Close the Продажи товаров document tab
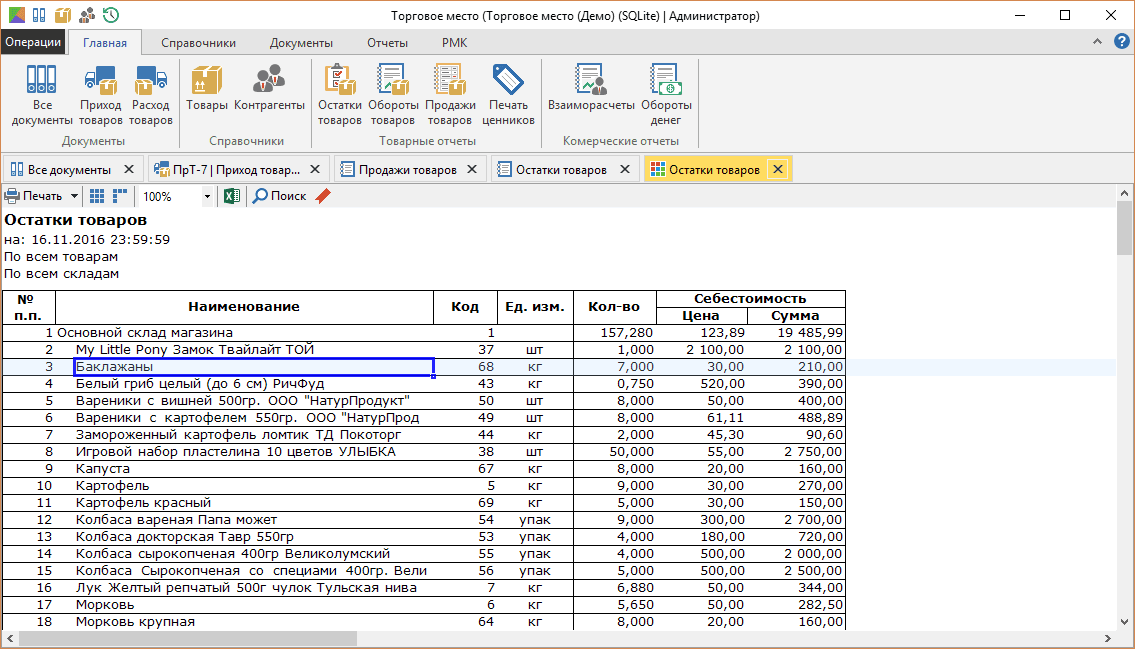Viewport: 1135px width, 649px height. click(x=472, y=170)
